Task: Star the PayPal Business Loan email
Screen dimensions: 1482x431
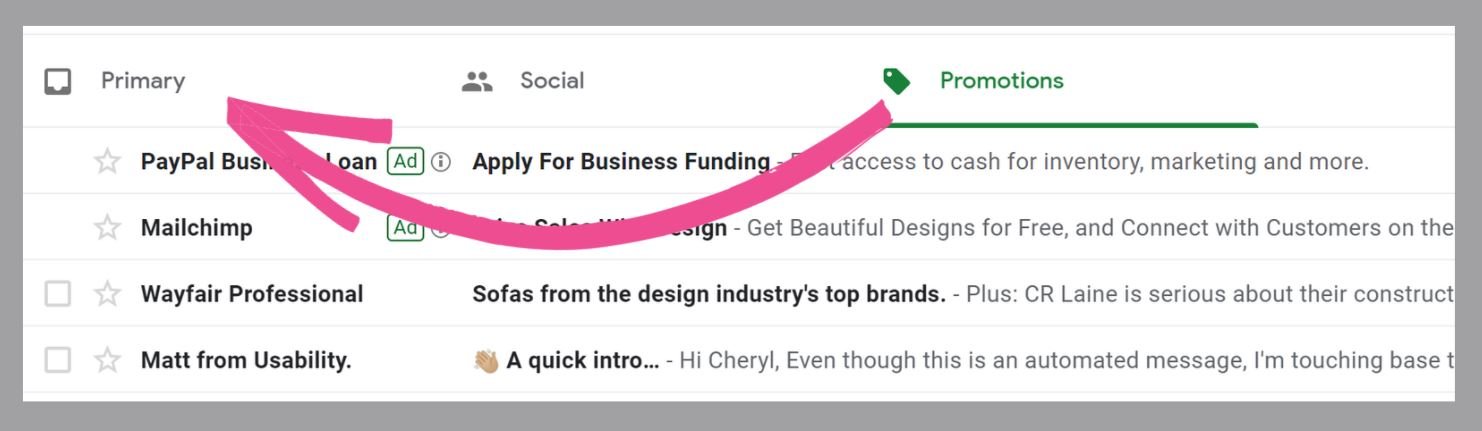Action: pos(107,161)
